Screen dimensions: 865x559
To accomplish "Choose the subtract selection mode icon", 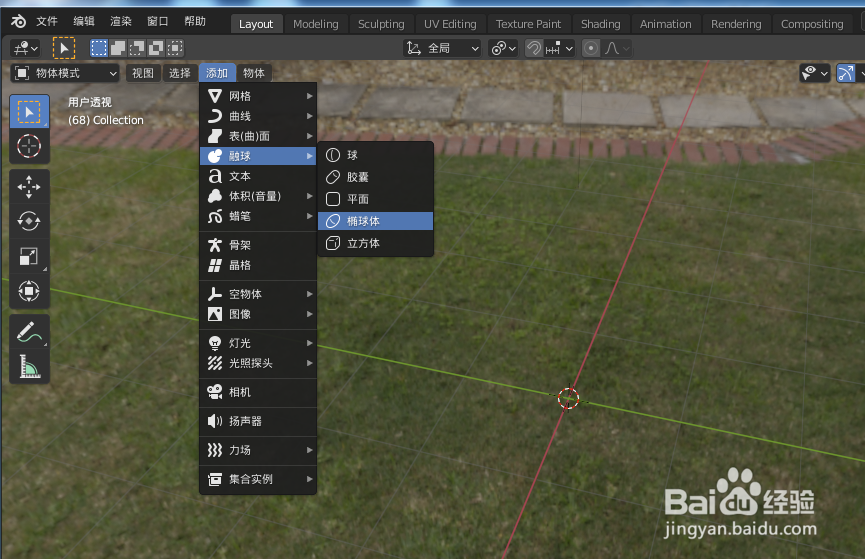I will 137,49.
